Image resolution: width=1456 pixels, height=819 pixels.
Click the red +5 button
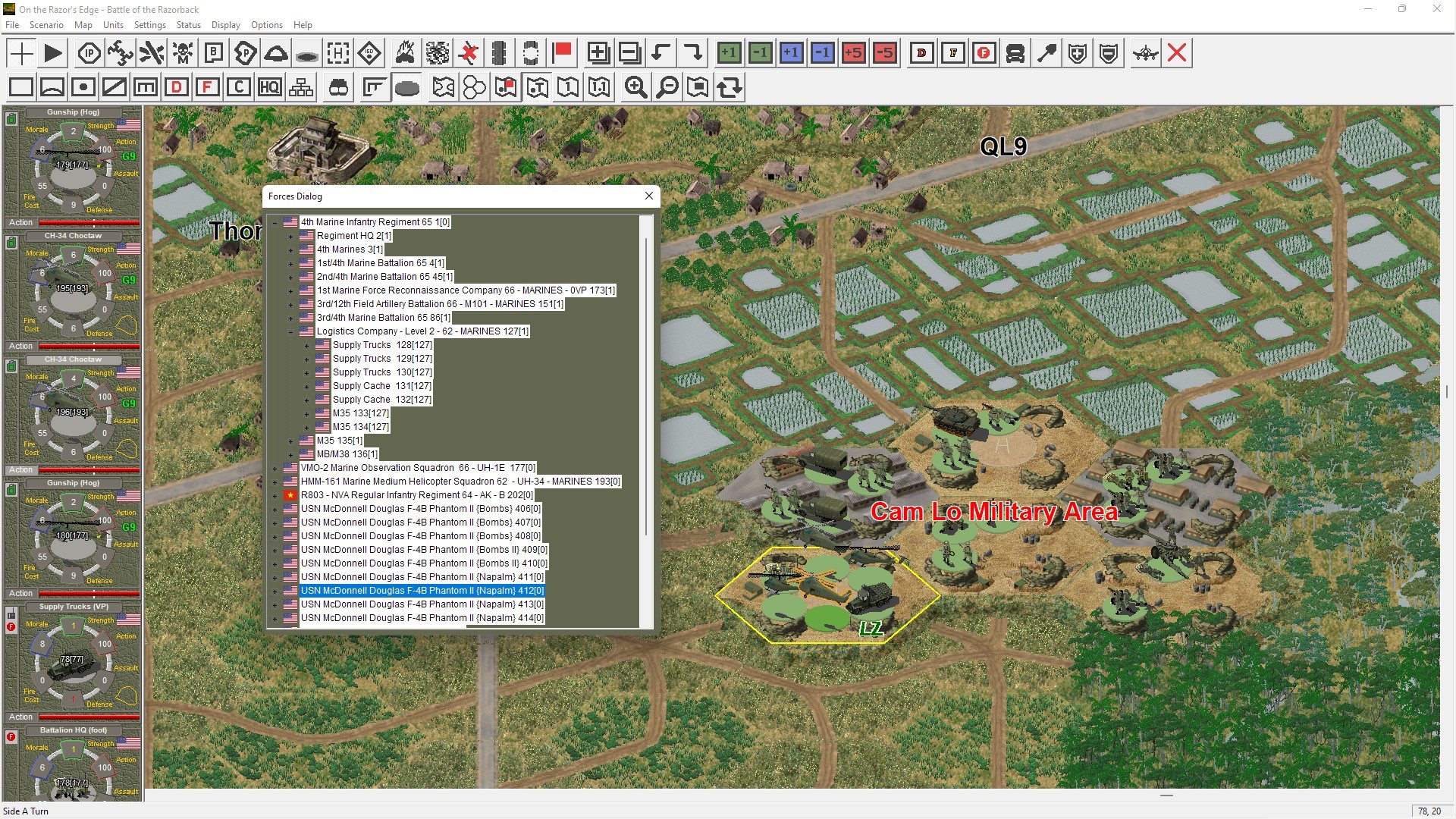point(853,53)
